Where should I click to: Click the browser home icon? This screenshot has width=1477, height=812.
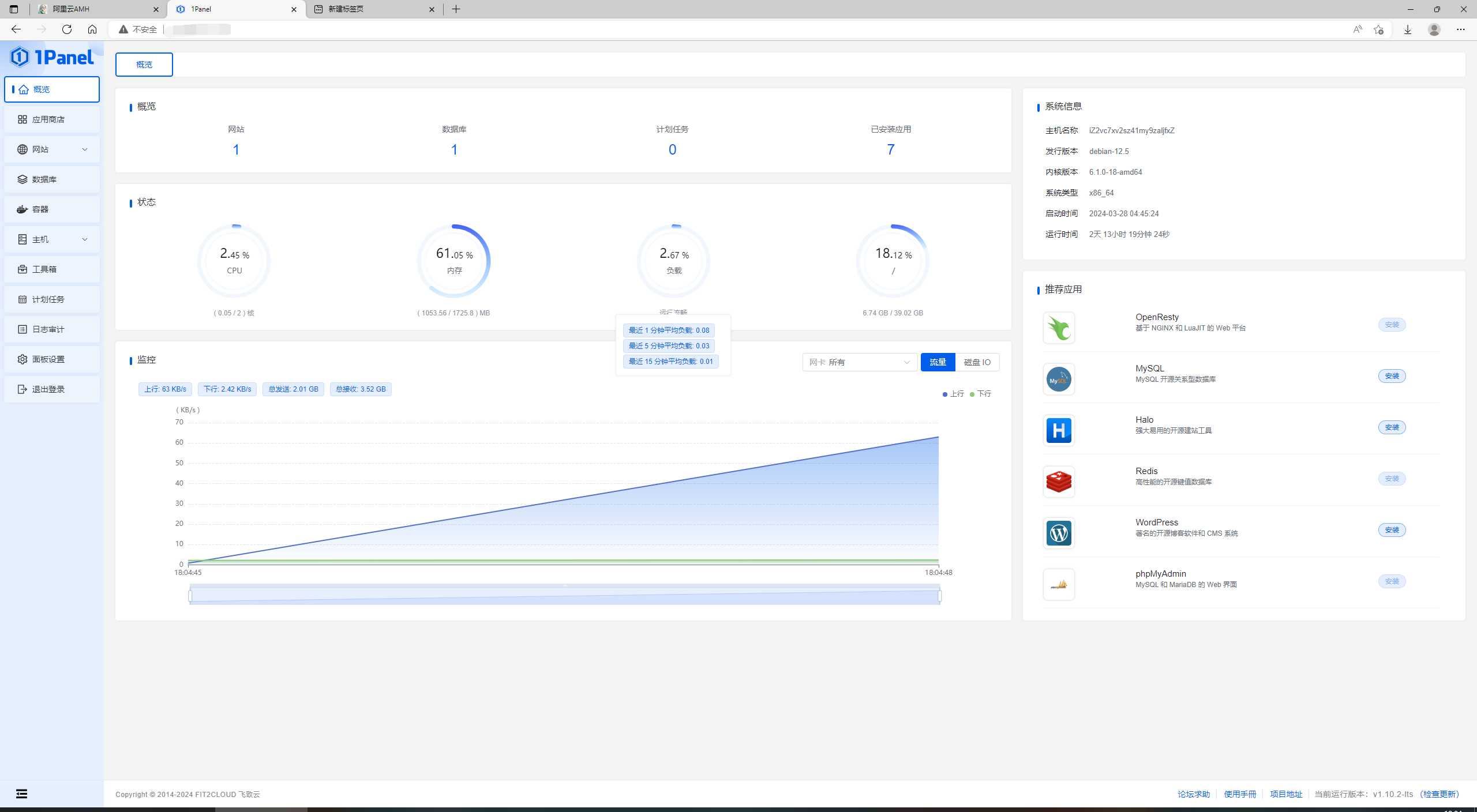pos(92,29)
